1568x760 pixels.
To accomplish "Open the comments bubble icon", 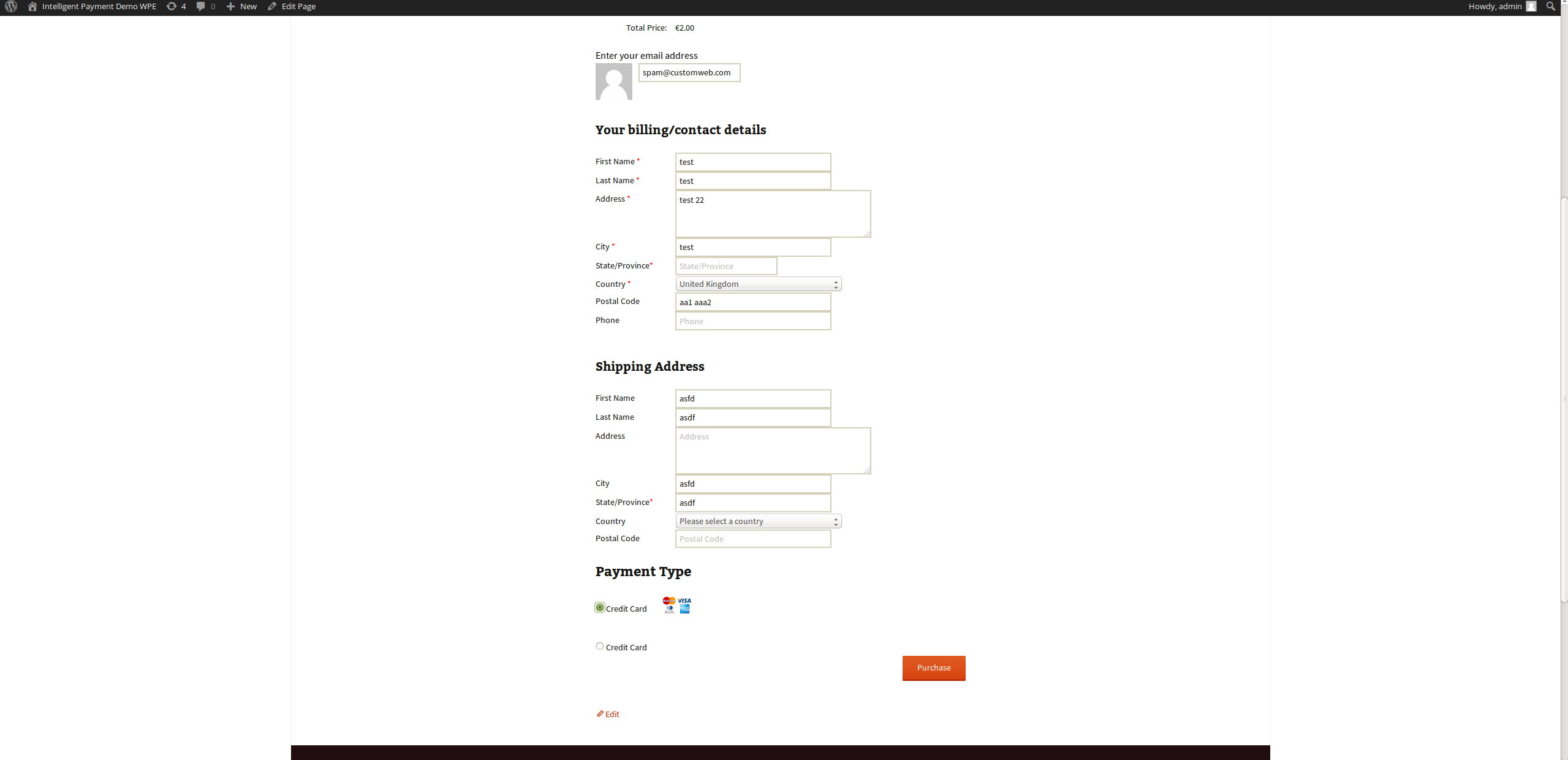I will click(200, 7).
